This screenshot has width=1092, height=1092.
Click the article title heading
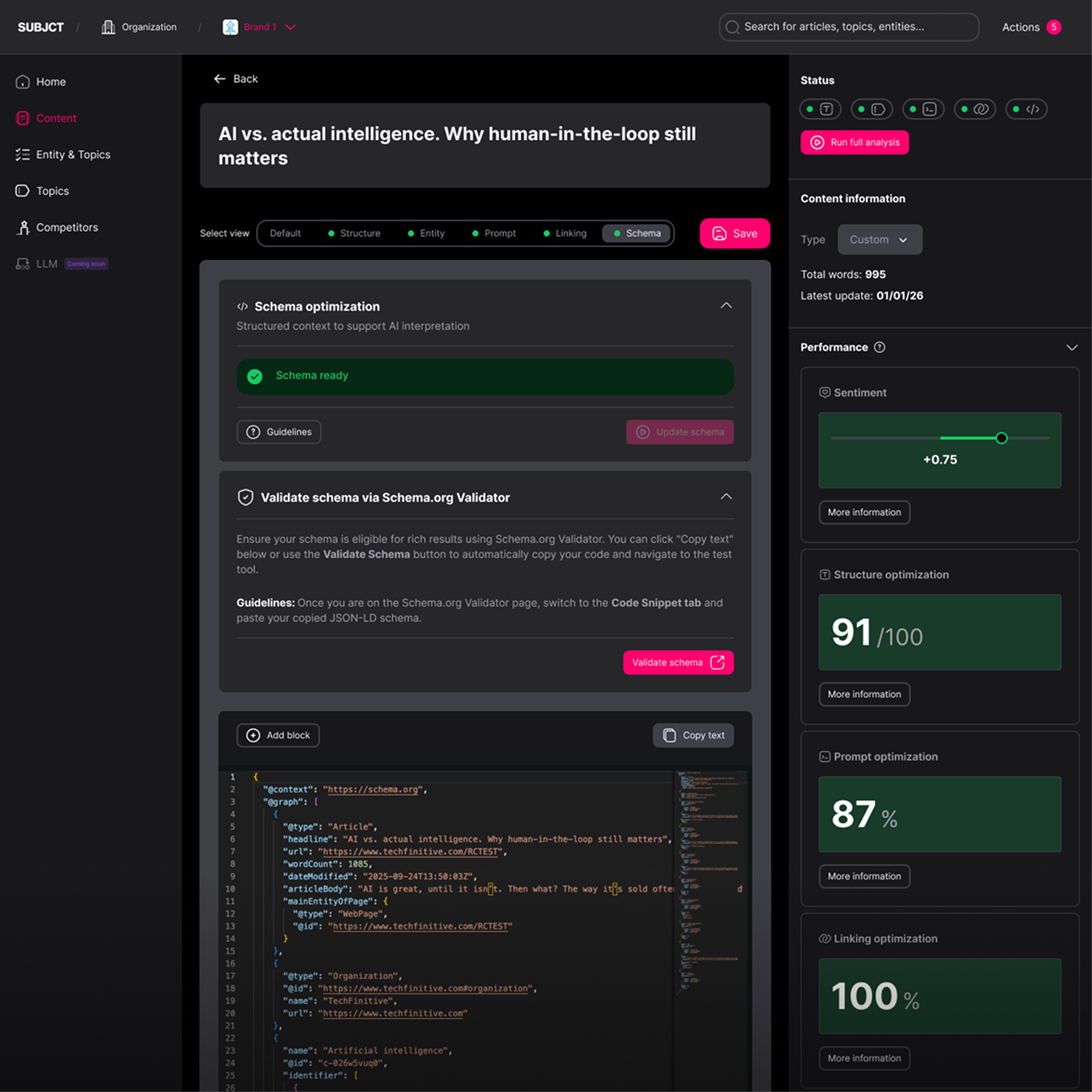point(457,146)
